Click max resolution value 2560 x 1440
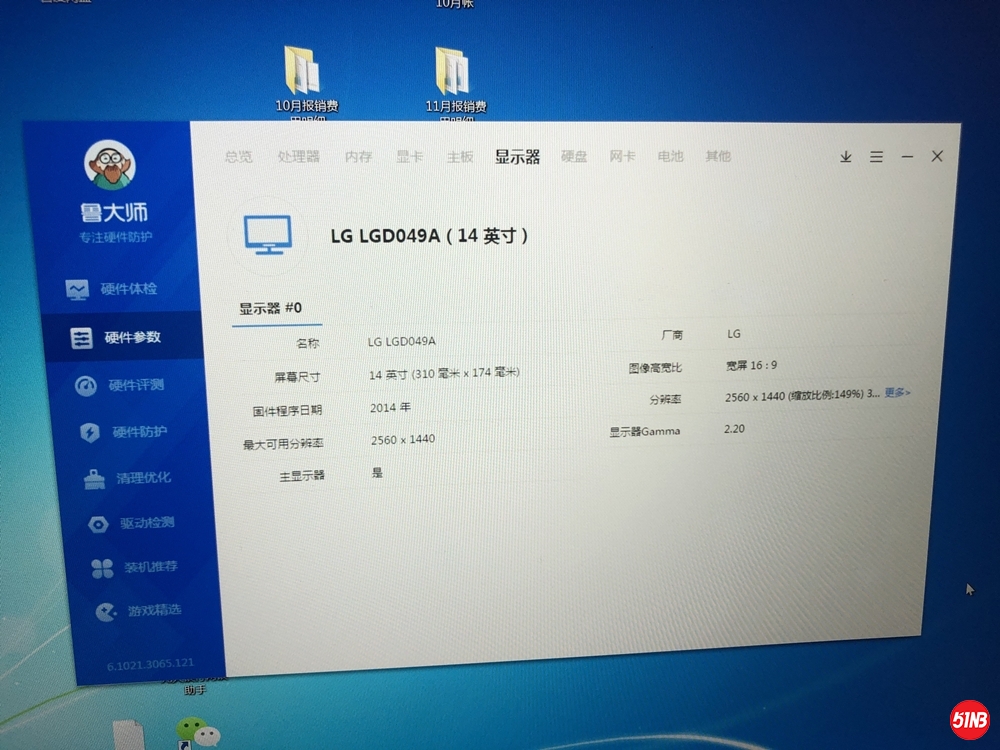The image size is (1000, 750). tap(403, 440)
